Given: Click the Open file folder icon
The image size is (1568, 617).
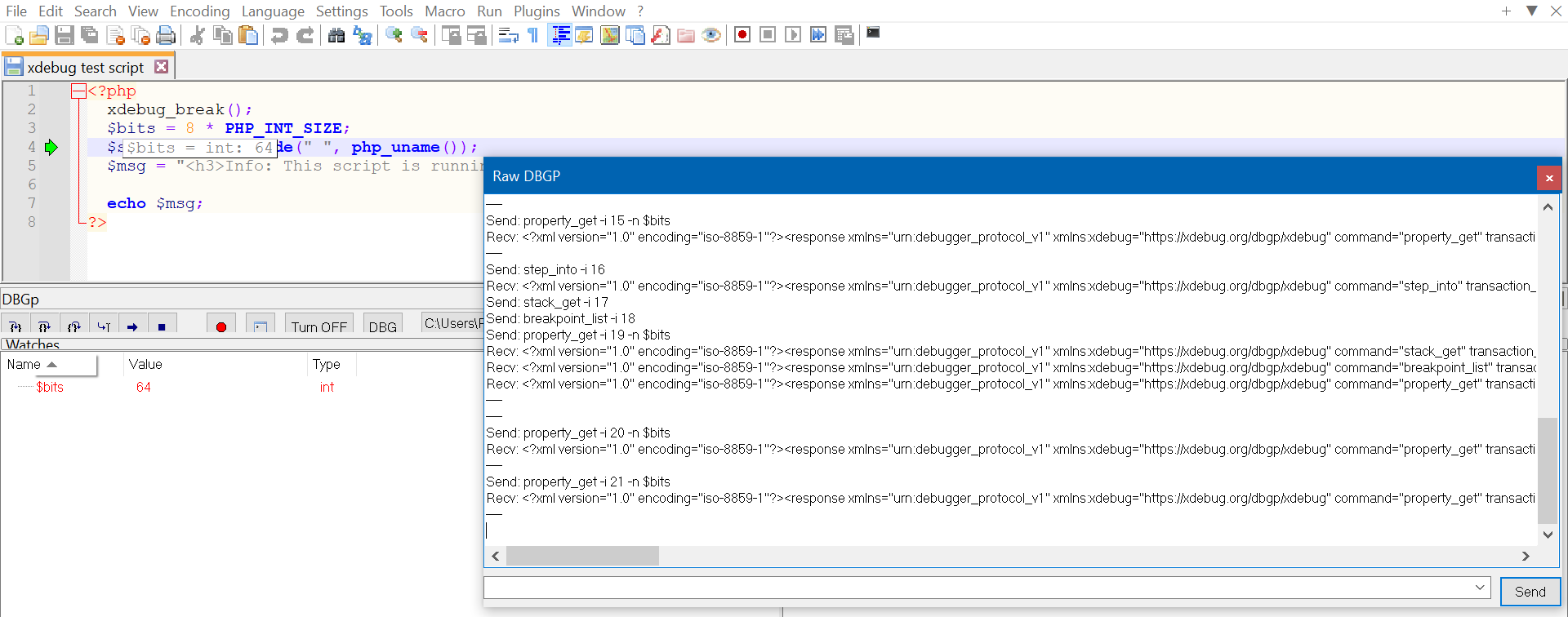Looking at the screenshot, I should coord(39,35).
